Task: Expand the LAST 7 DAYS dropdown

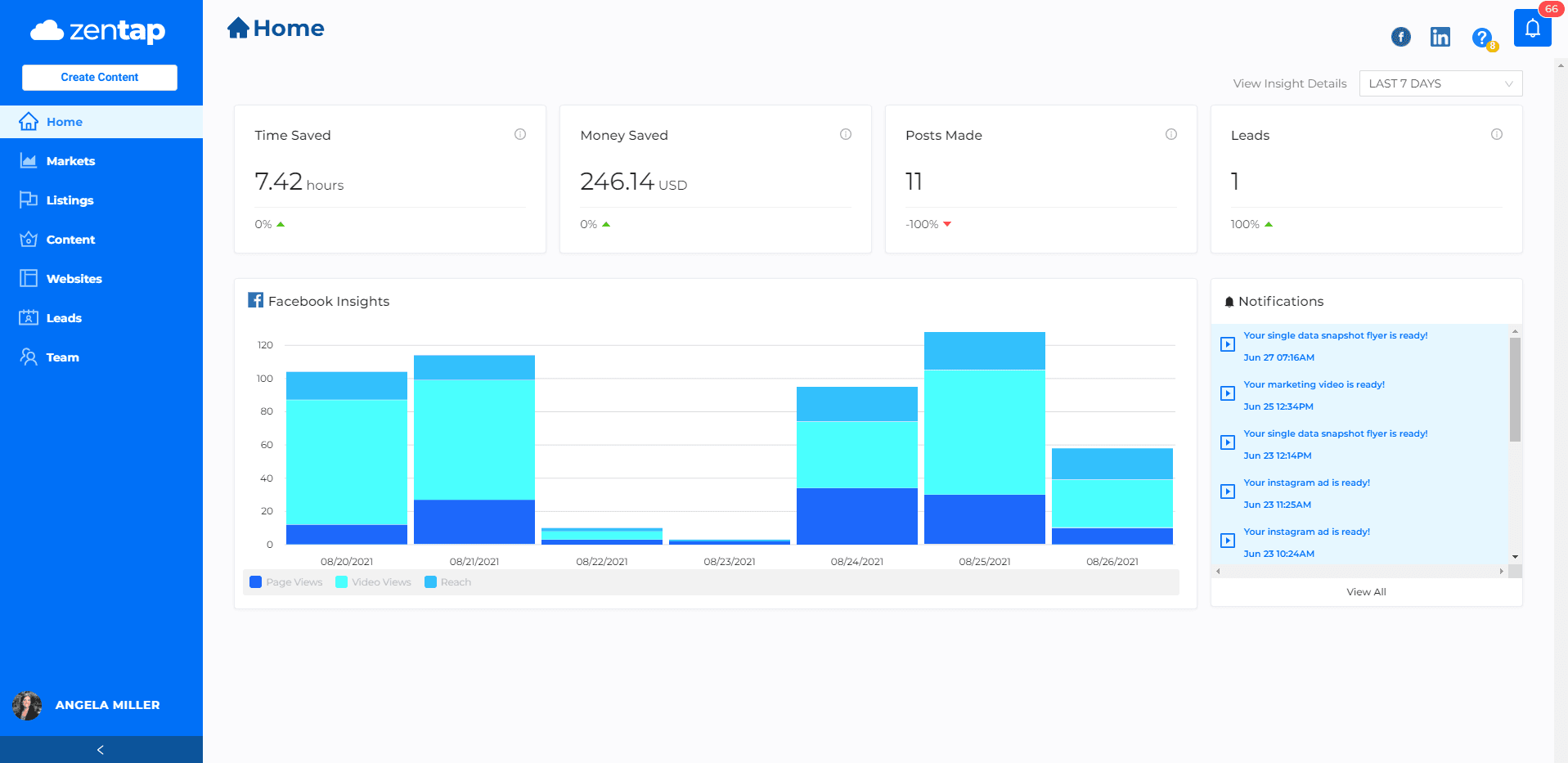Action: click(x=1440, y=83)
